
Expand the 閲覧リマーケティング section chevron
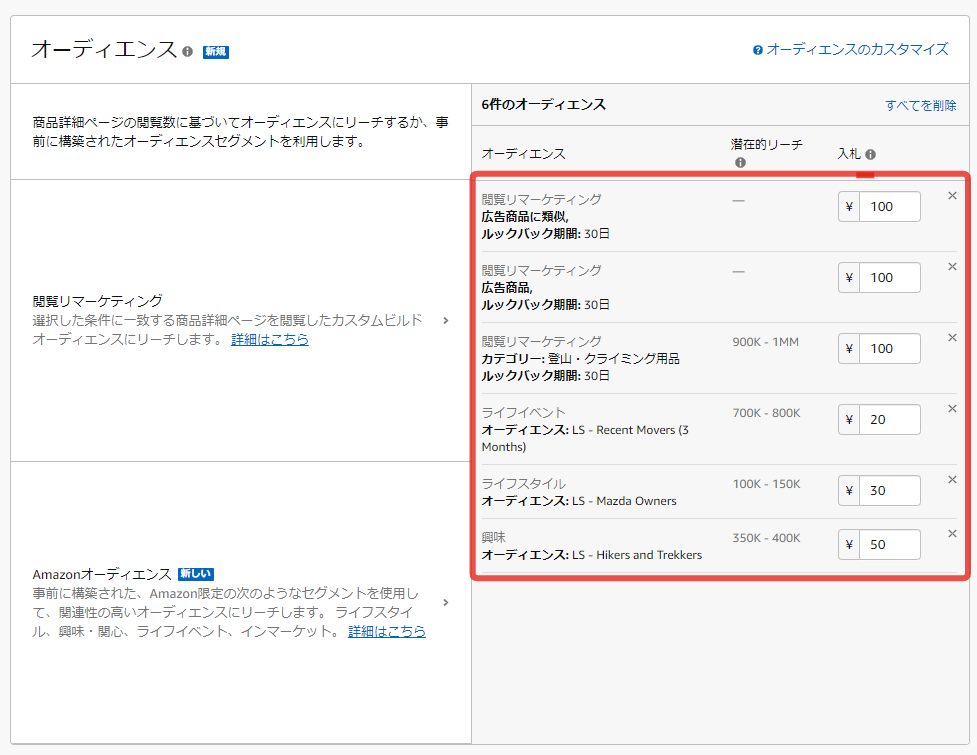click(x=445, y=320)
